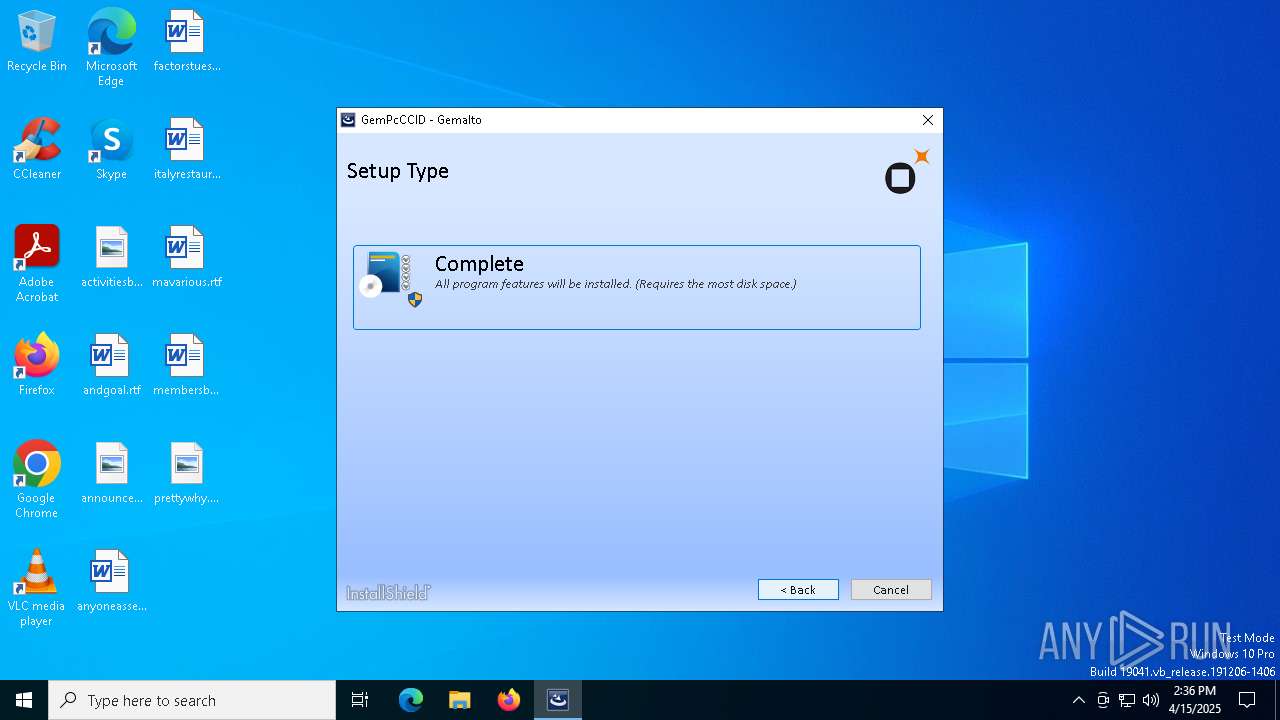1280x720 pixels.
Task: Select andgoal.rtf file icon
Action: [x=111, y=366]
